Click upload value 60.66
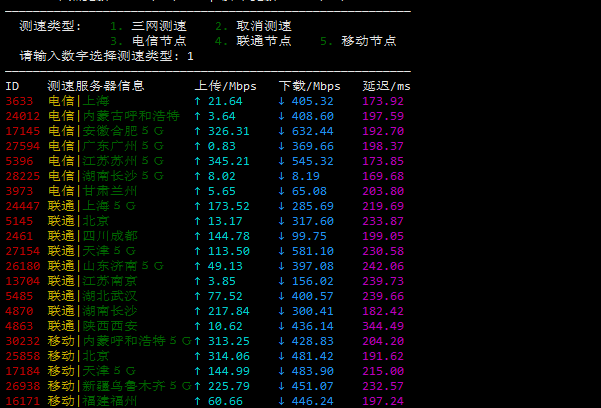The width and height of the screenshot is (601, 408). (225, 401)
